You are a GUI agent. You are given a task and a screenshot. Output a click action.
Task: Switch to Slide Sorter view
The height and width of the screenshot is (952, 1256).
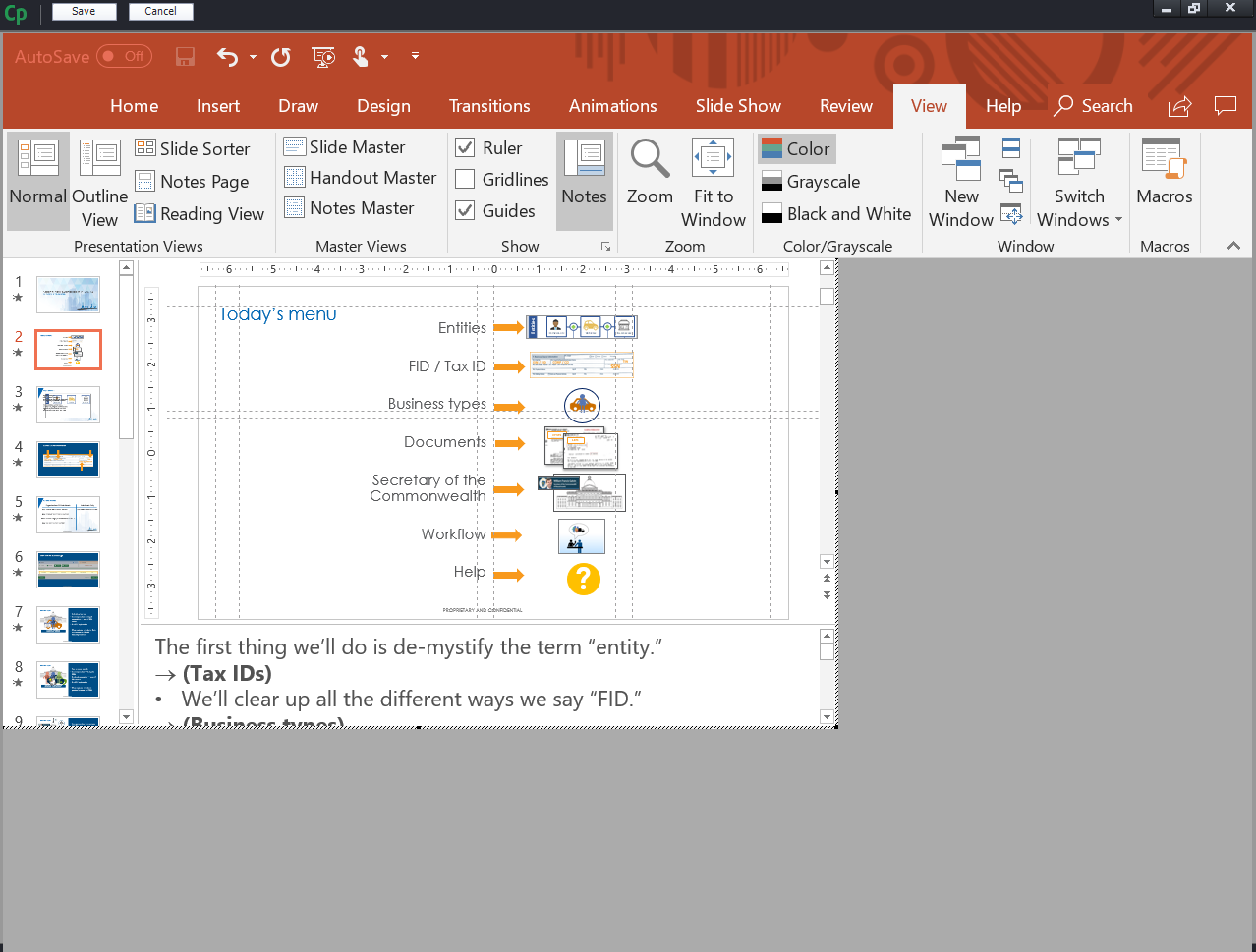tap(193, 148)
